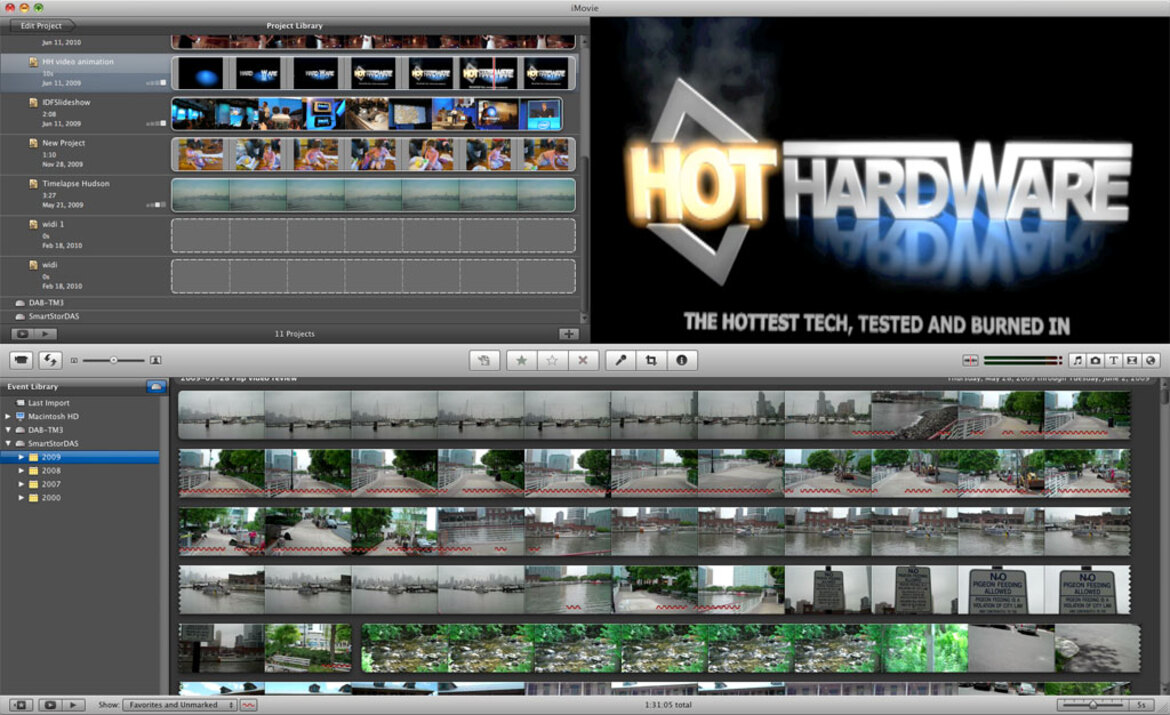The width and height of the screenshot is (1170, 715).
Task: Select the HH video animation project
Action: pyautogui.click(x=85, y=72)
